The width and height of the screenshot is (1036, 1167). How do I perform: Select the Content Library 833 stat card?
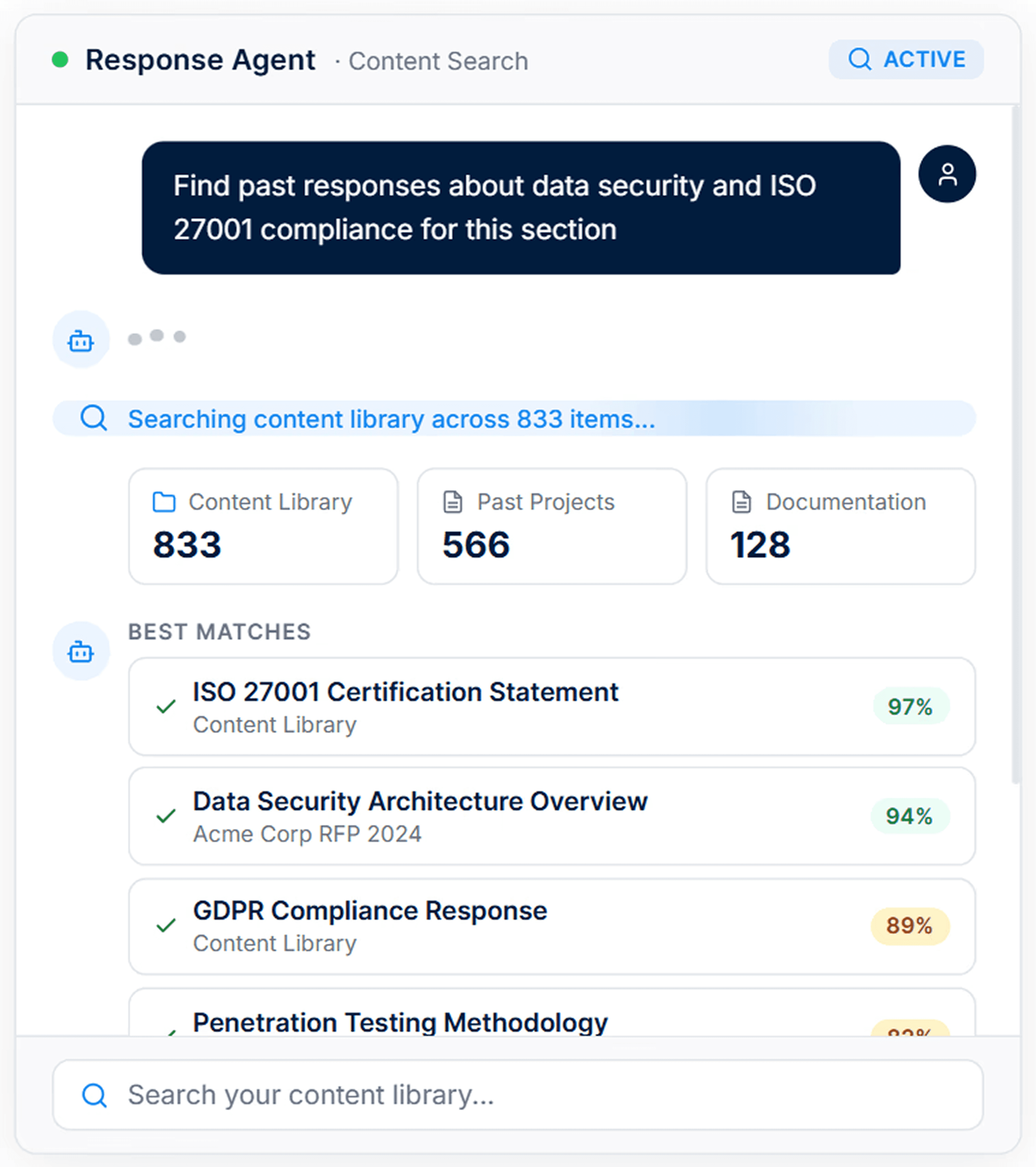[x=263, y=526]
